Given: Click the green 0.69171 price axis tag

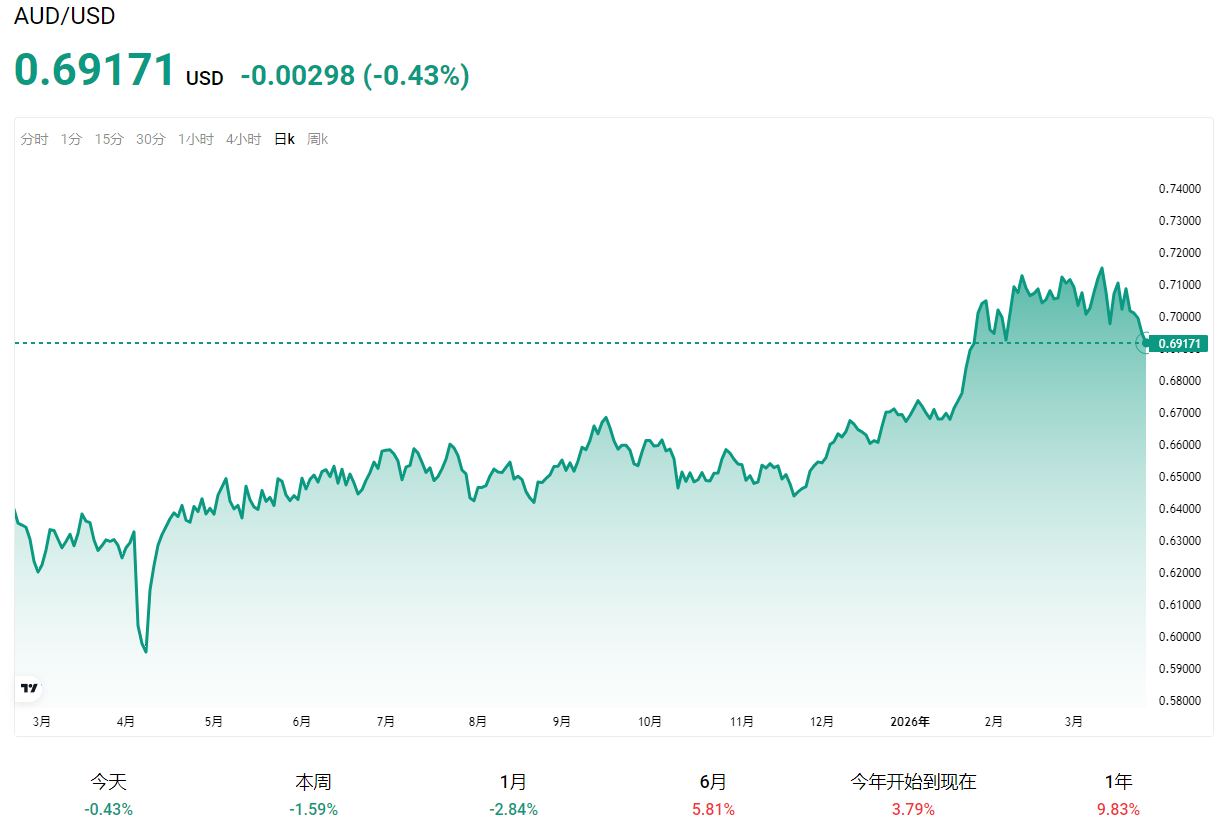Looking at the screenshot, I should click(x=1181, y=344).
